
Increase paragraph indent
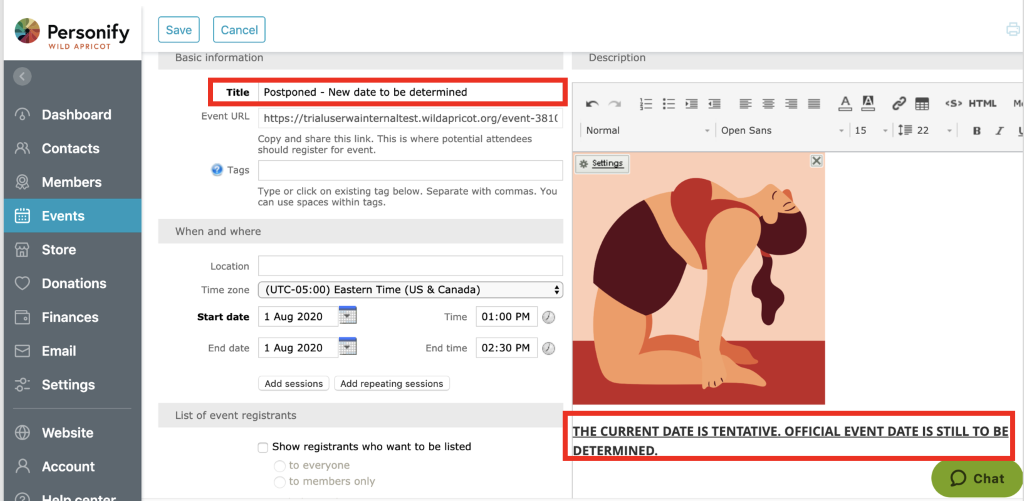(692, 103)
